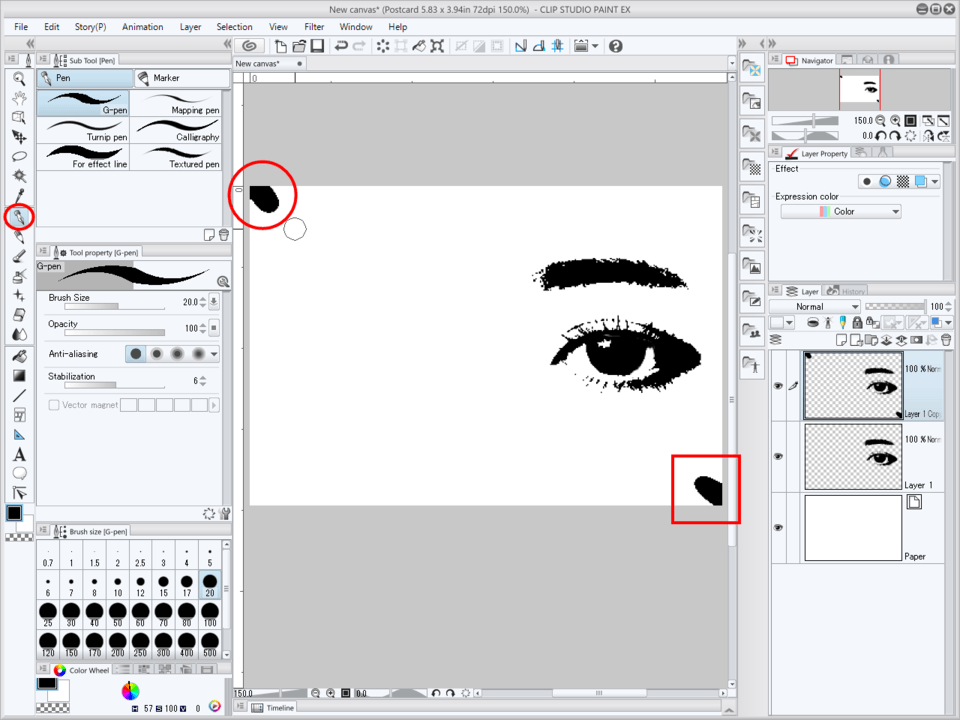The width and height of the screenshot is (960, 720).
Task: Open the CLIP STUDIO spiral icon
Action: 250,46
